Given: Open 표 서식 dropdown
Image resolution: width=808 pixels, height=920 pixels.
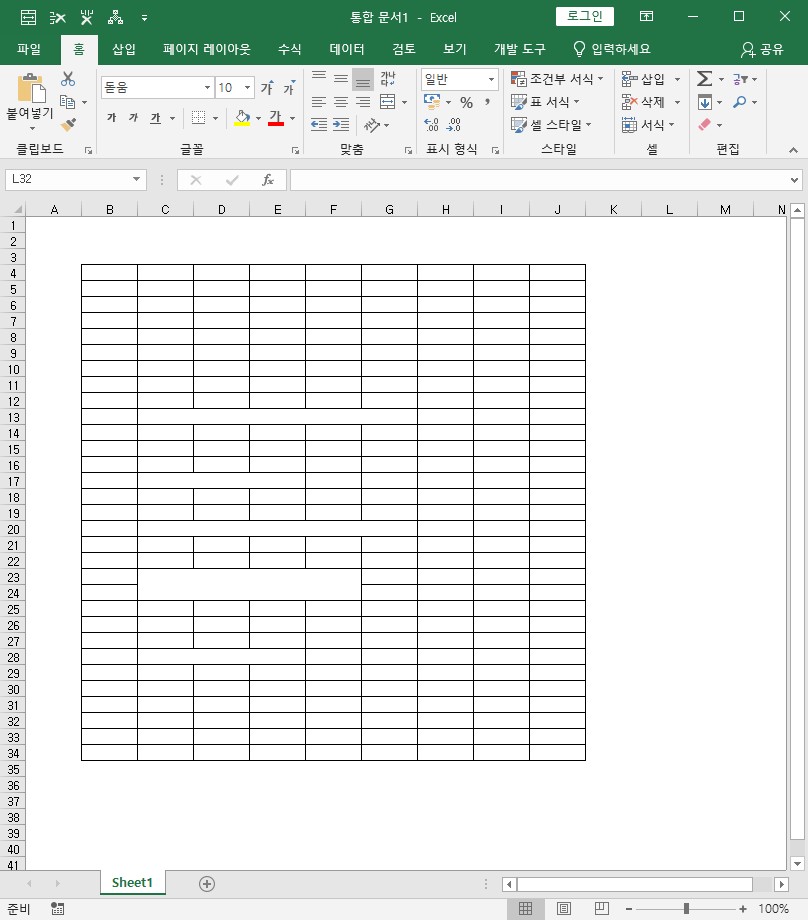Looking at the screenshot, I should 545,102.
